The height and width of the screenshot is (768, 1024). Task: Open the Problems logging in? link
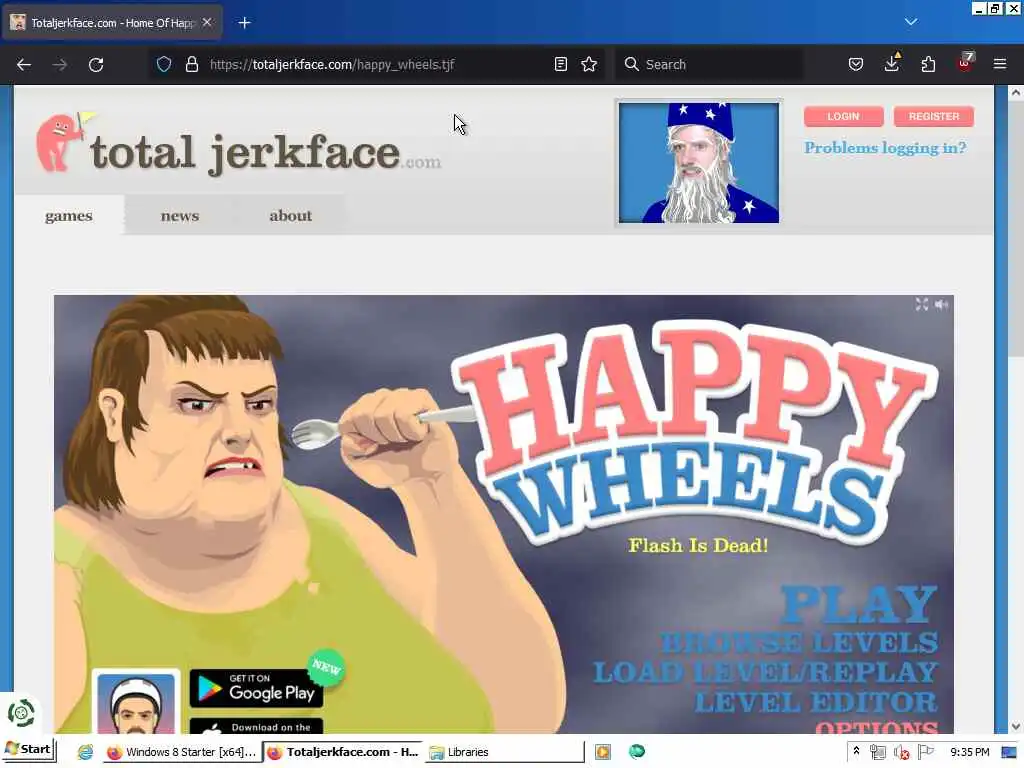885,148
